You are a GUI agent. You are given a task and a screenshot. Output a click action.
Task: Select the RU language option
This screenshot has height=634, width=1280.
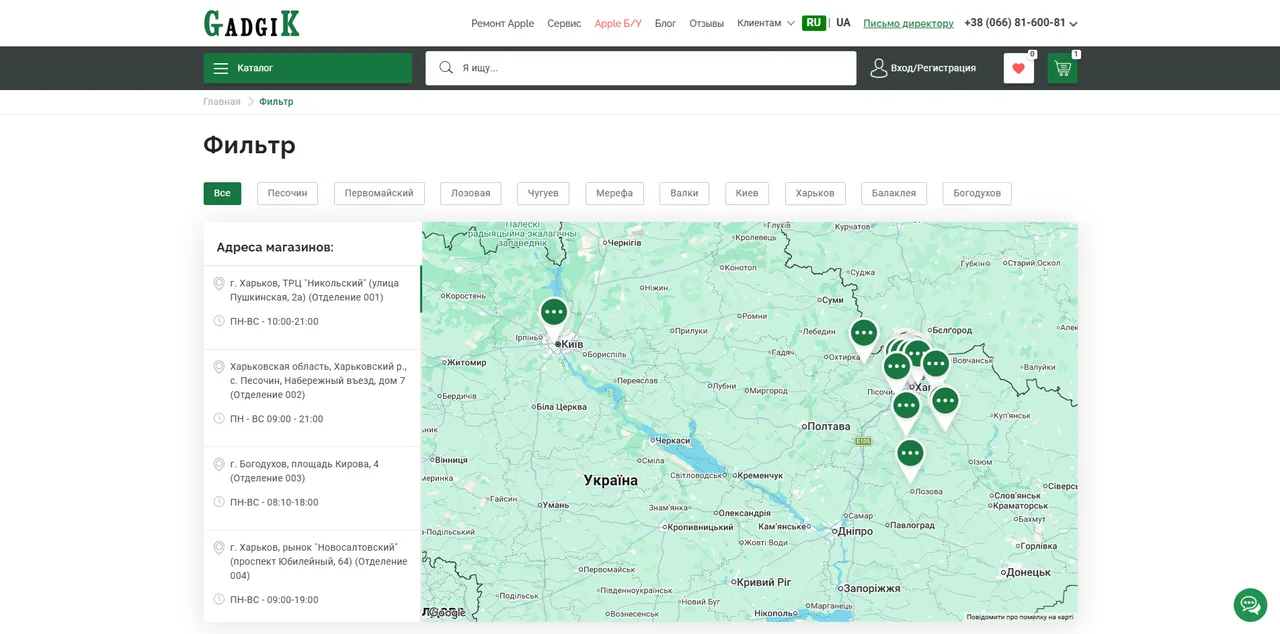[814, 23]
